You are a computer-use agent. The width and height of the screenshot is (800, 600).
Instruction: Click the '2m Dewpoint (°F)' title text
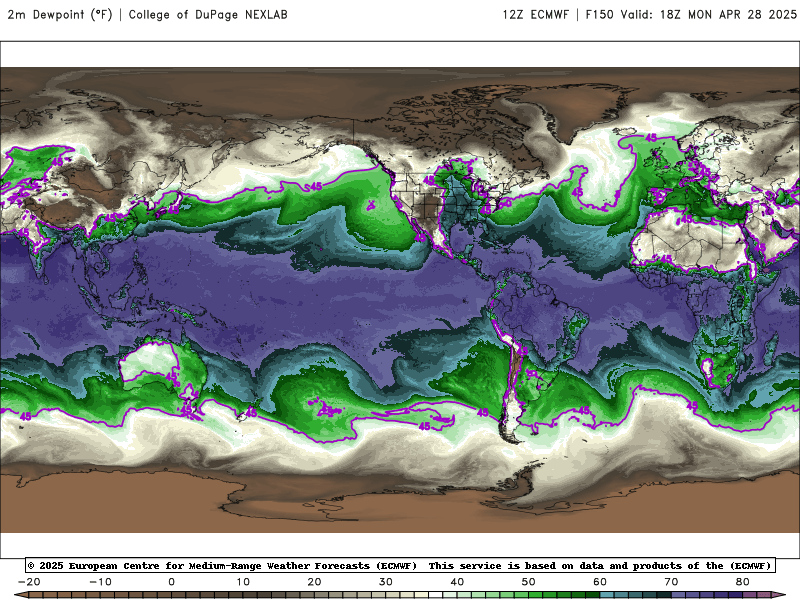(60, 14)
